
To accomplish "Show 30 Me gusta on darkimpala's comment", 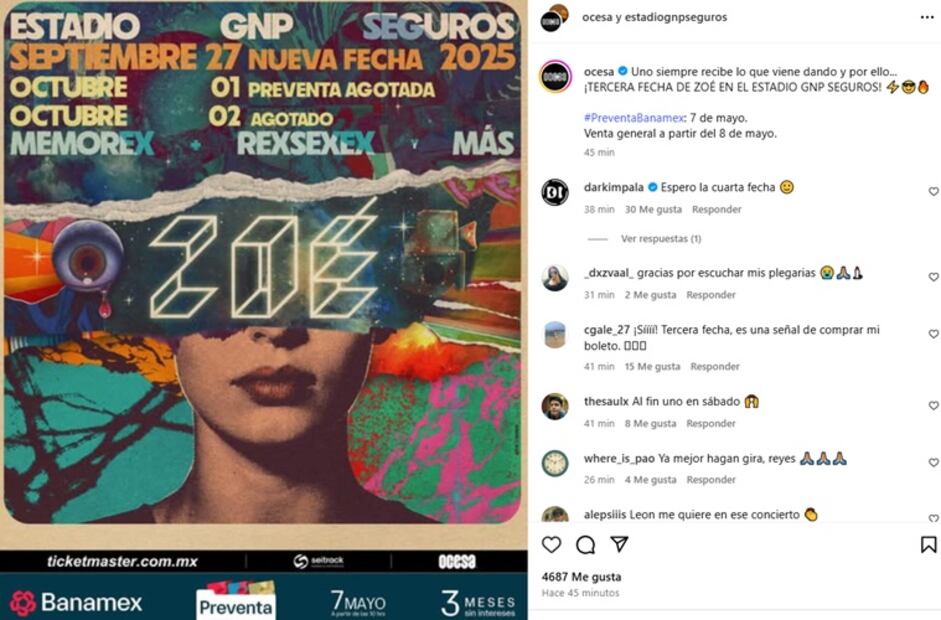I will 653,209.
